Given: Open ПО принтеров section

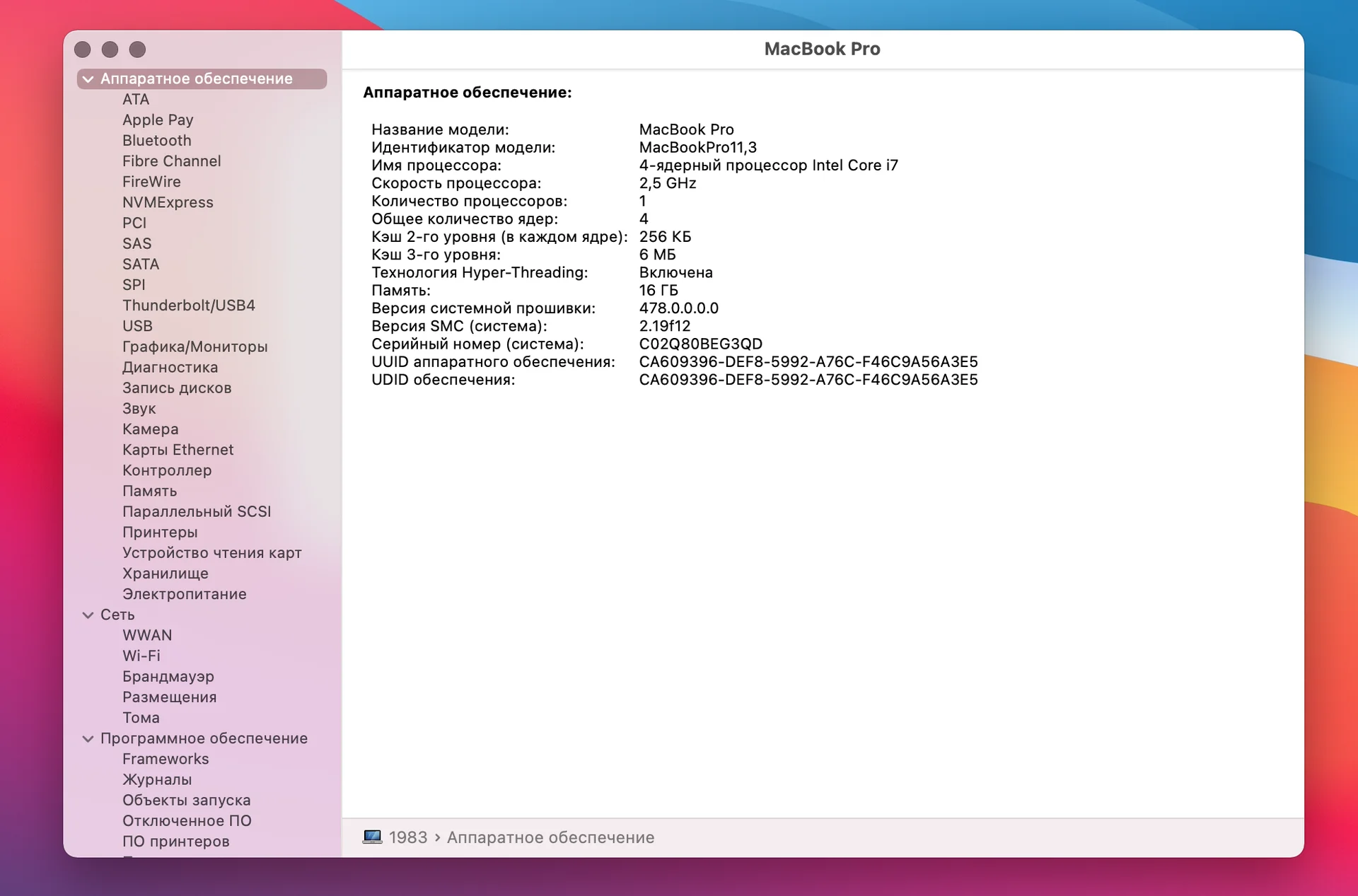Looking at the screenshot, I should coord(176,842).
